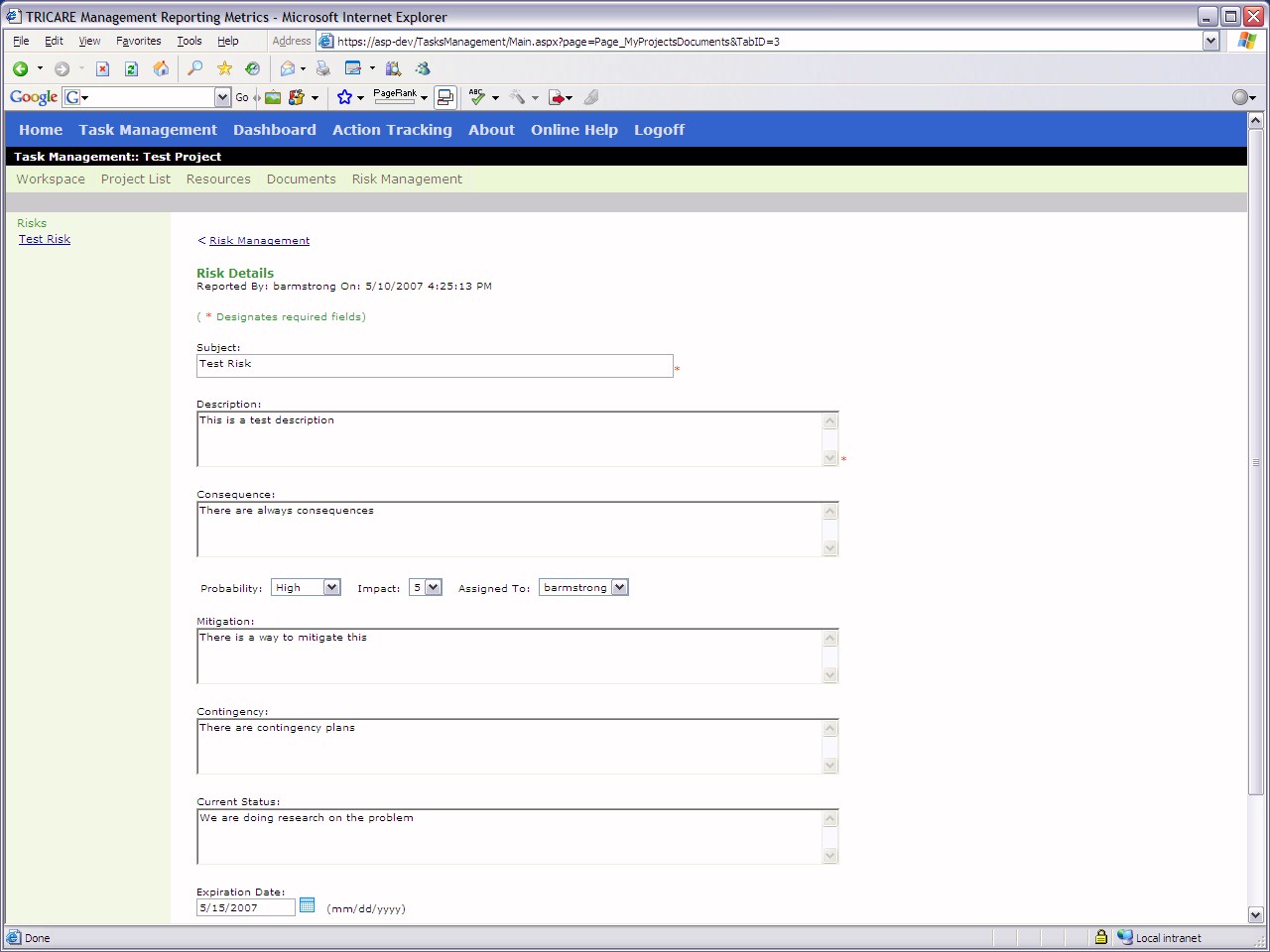1270x952 pixels.
Task: Open the Favorites menu
Action: pyautogui.click(x=138, y=41)
